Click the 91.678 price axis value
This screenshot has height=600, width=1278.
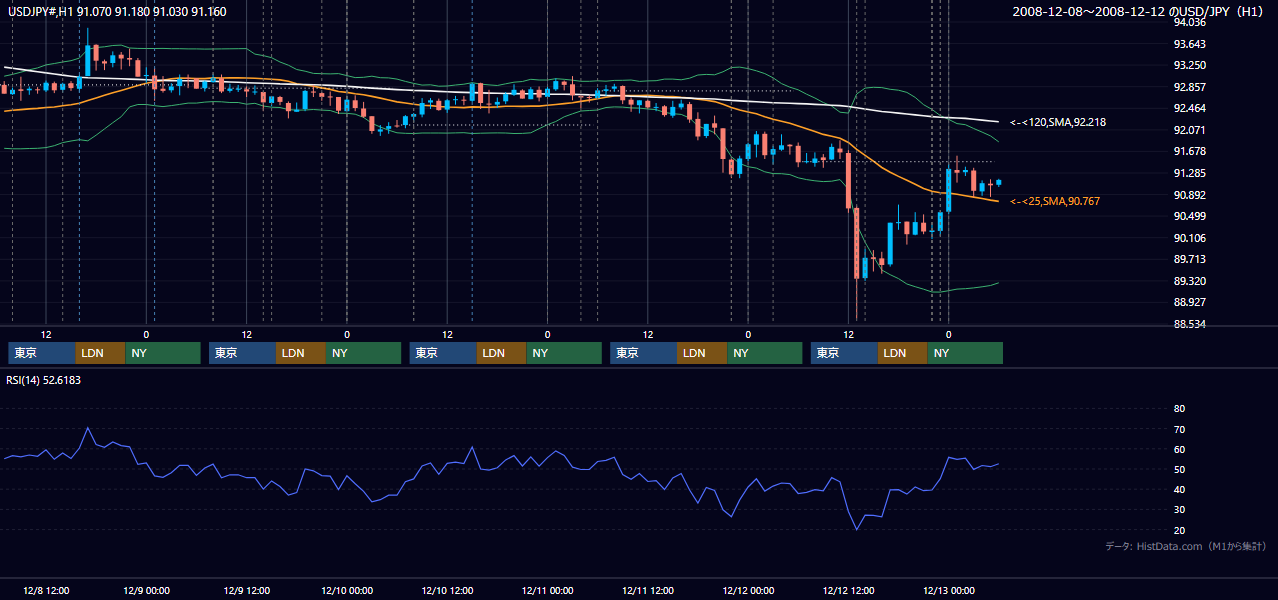(1190, 151)
